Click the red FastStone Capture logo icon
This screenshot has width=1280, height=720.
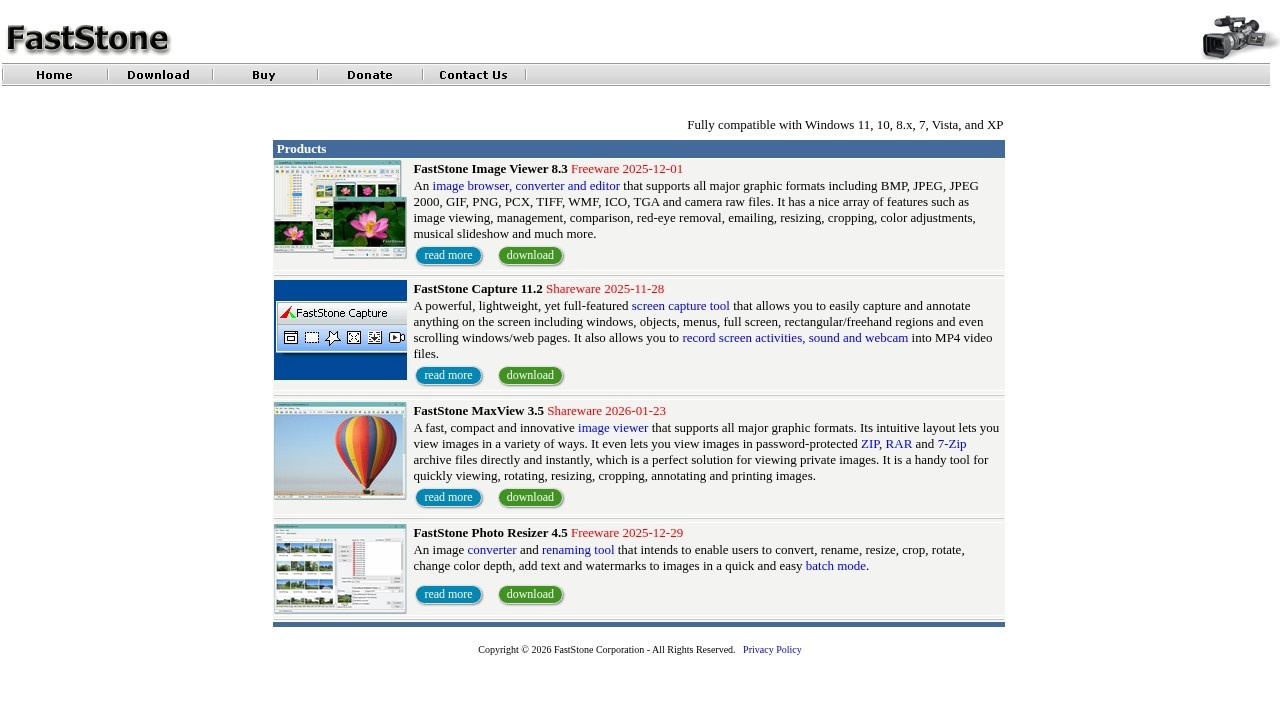point(287,312)
